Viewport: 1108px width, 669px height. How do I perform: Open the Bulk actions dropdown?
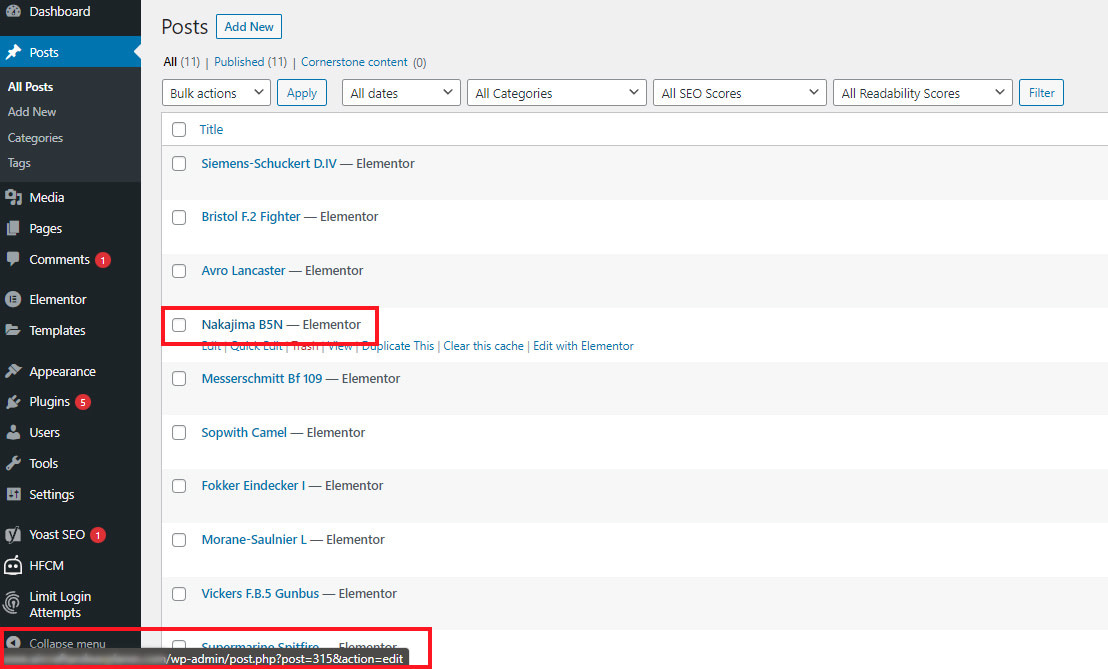click(216, 92)
